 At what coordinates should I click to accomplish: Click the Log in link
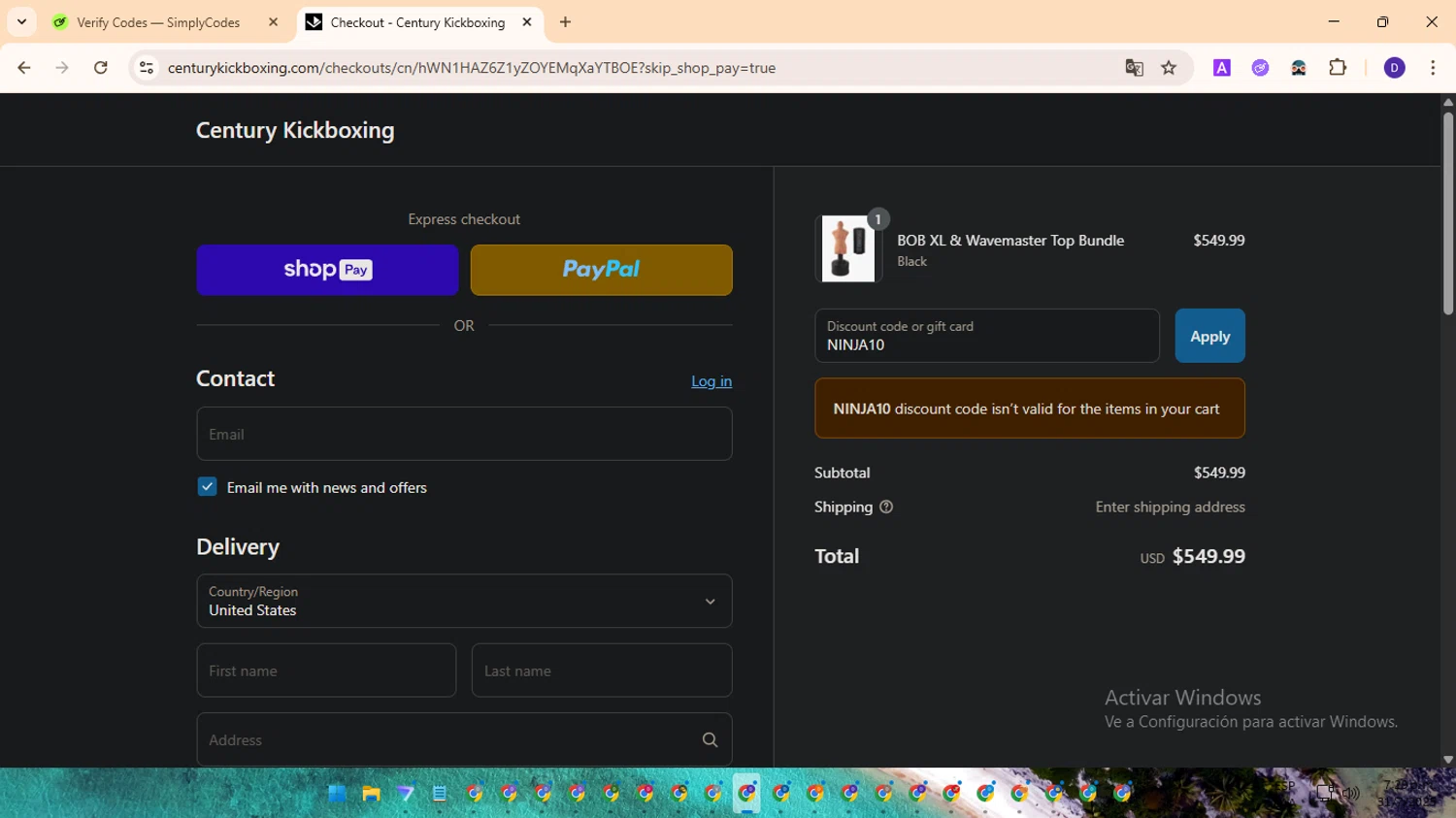point(711,381)
